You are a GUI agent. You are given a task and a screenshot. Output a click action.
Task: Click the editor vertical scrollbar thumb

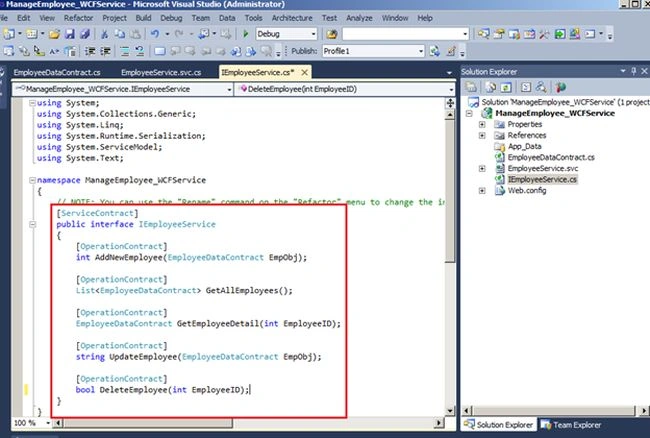pyautogui.click(x=450, y=191)
